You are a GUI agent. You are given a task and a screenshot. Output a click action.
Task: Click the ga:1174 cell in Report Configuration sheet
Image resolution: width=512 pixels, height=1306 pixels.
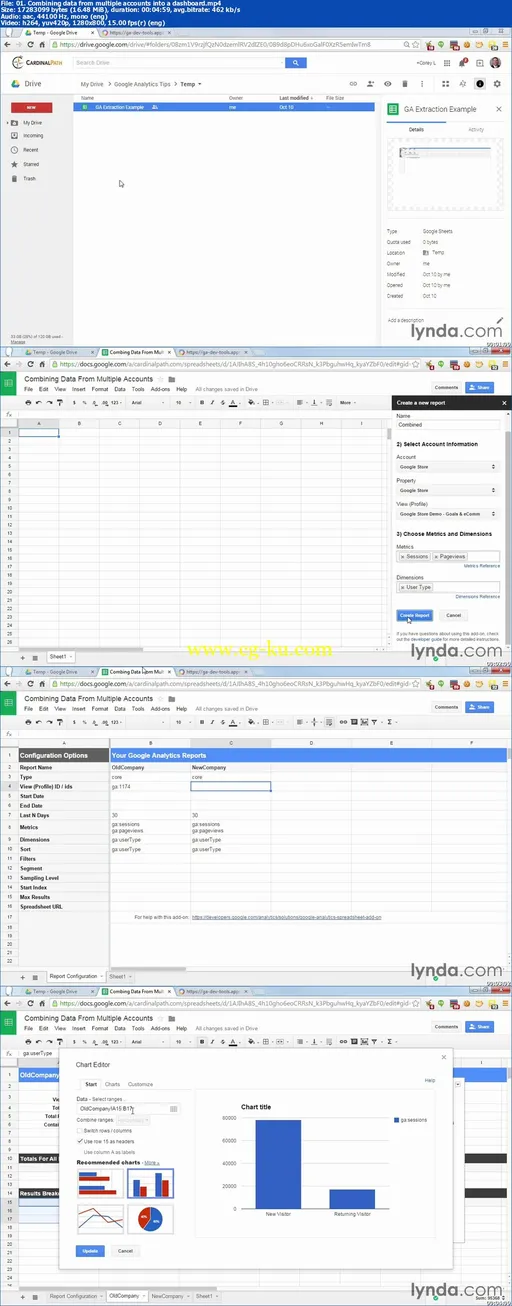pyautogui.click(x=150, y=786)
